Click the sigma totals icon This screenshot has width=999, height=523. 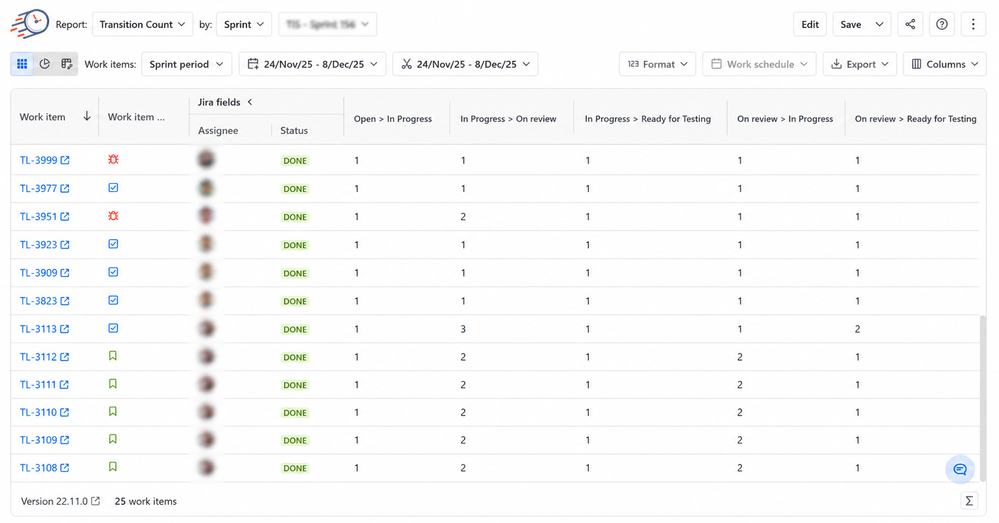click(x=968, y=501)
